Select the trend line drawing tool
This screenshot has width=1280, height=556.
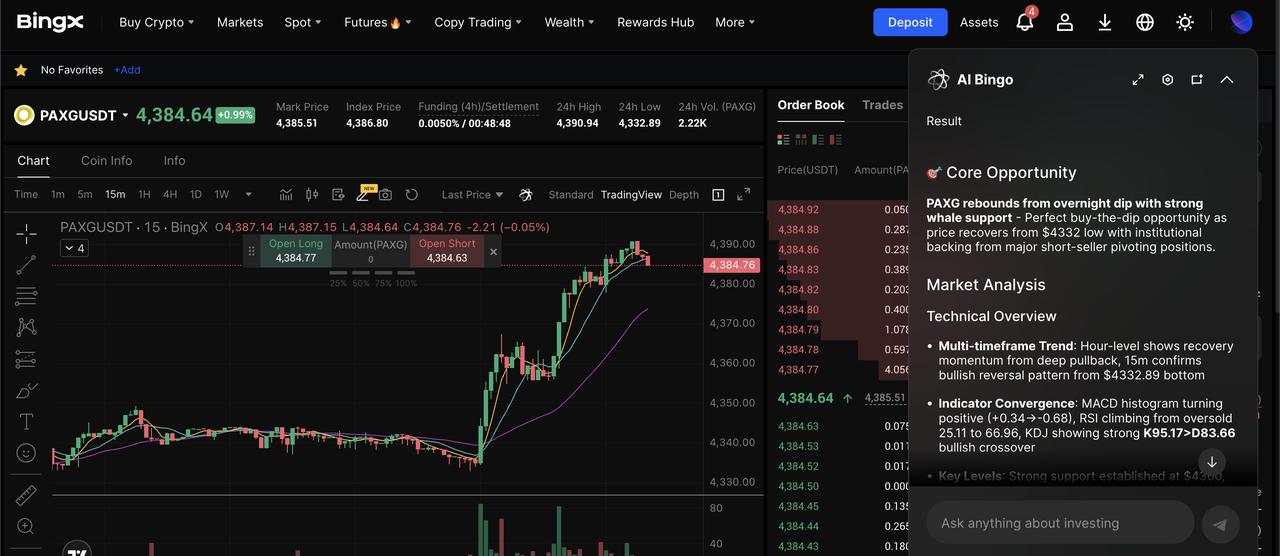(x=26, y=265)
